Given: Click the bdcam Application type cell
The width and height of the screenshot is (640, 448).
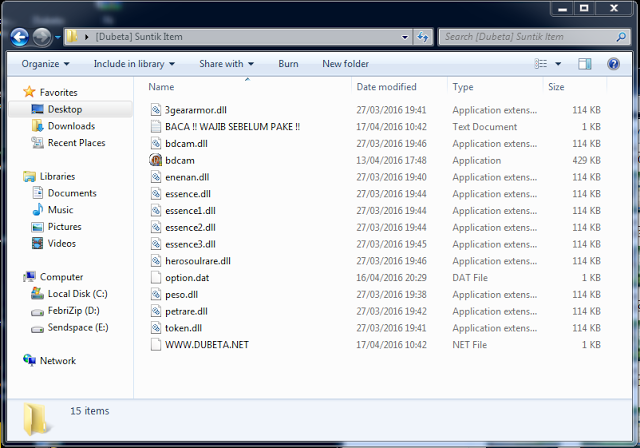Looking at the screenshot, I should pos(476,160).
